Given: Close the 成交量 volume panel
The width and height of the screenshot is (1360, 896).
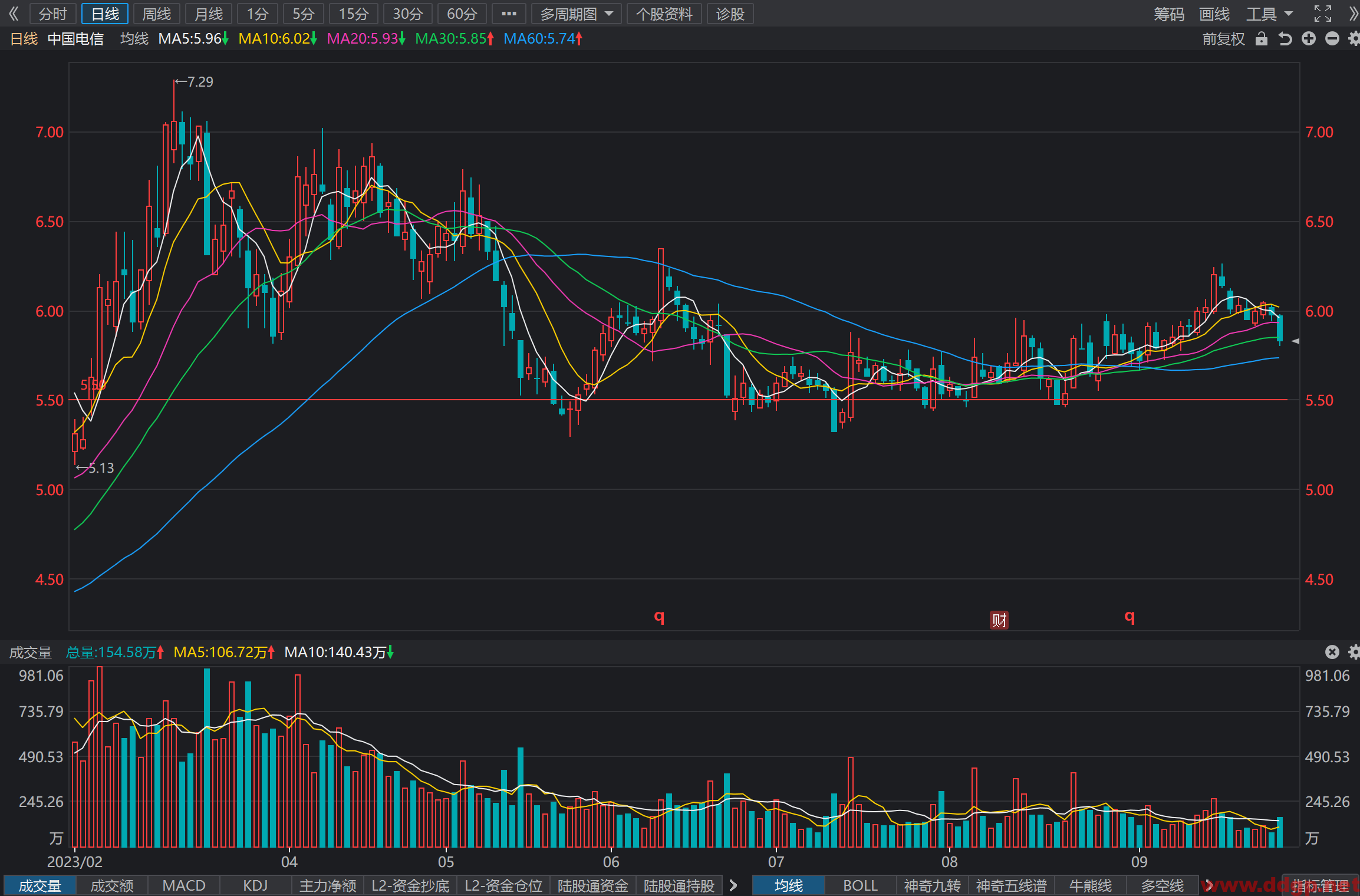Looking at the screenshot, I should pyautogui.click(x=1332, y=652).
